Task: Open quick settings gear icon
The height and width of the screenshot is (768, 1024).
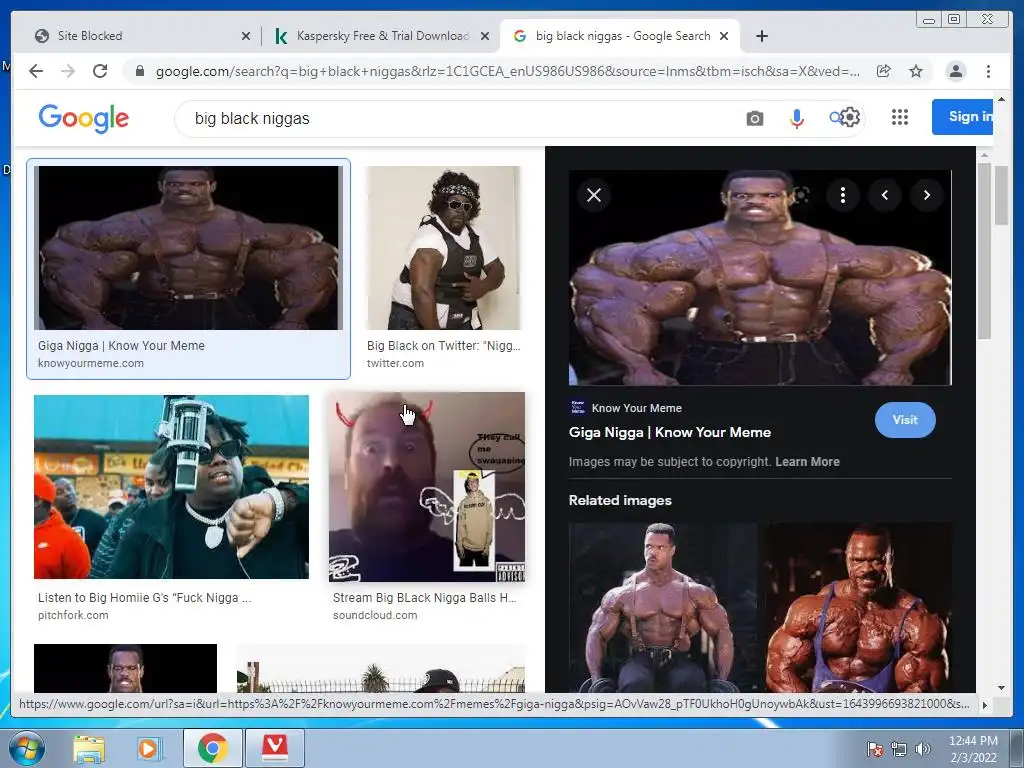Action: tap(850, 118)
